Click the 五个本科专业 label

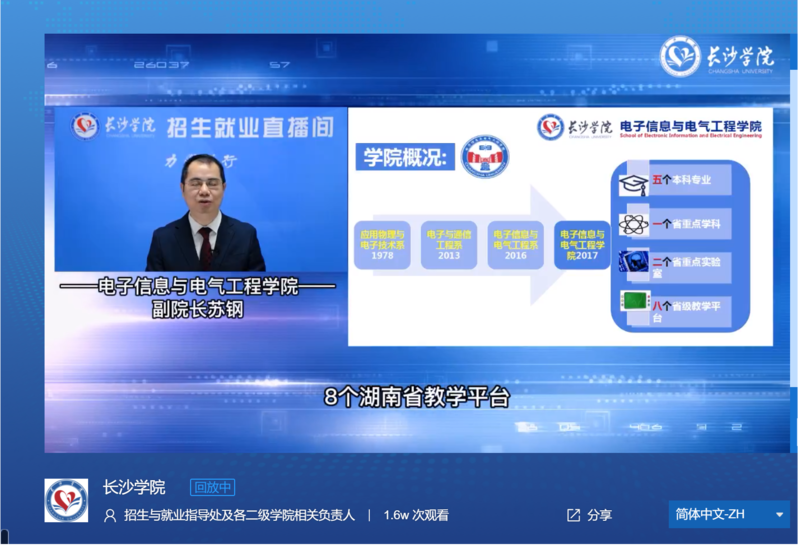tap(681, 180)
